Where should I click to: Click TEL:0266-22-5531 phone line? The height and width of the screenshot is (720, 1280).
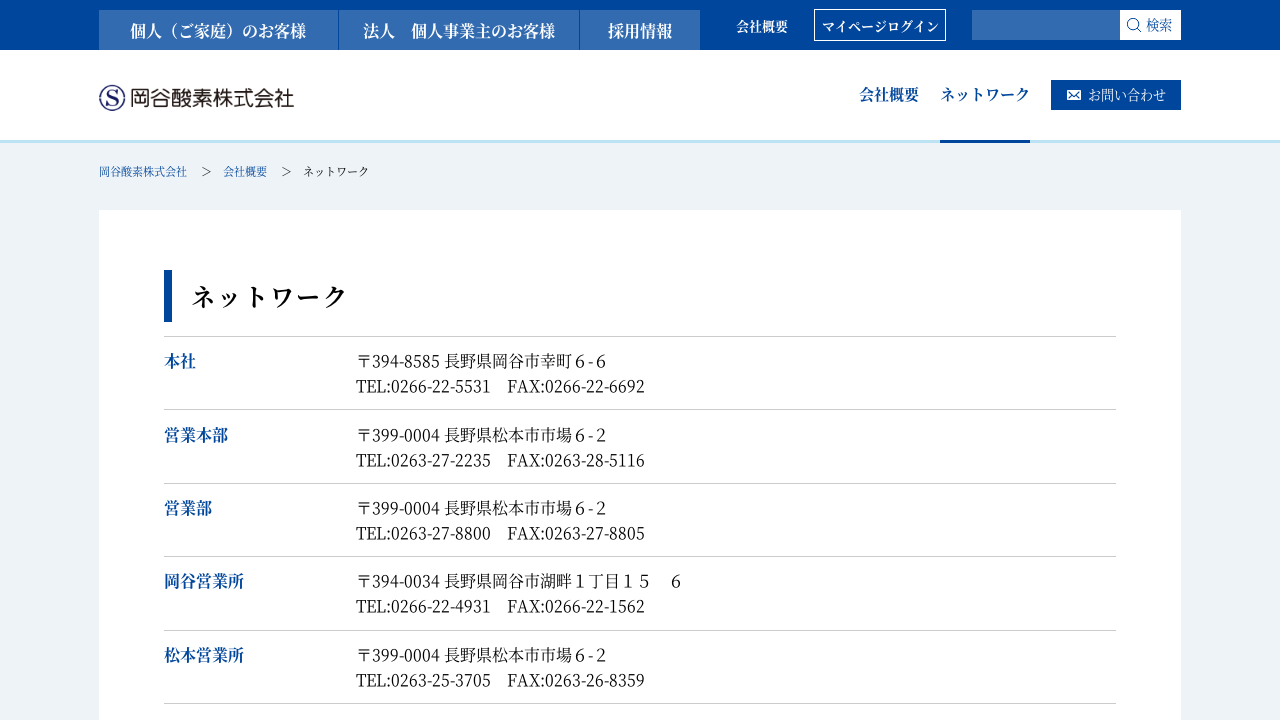(x=500, y=386)
